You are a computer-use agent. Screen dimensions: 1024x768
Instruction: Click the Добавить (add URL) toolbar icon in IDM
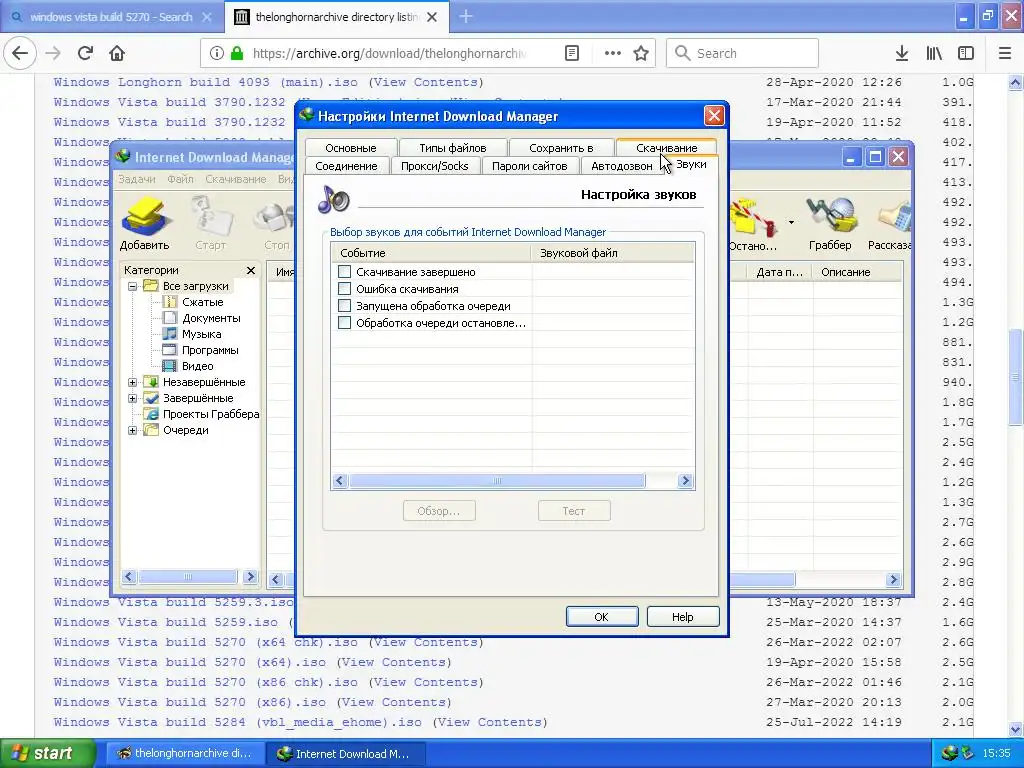pos(145,224)
